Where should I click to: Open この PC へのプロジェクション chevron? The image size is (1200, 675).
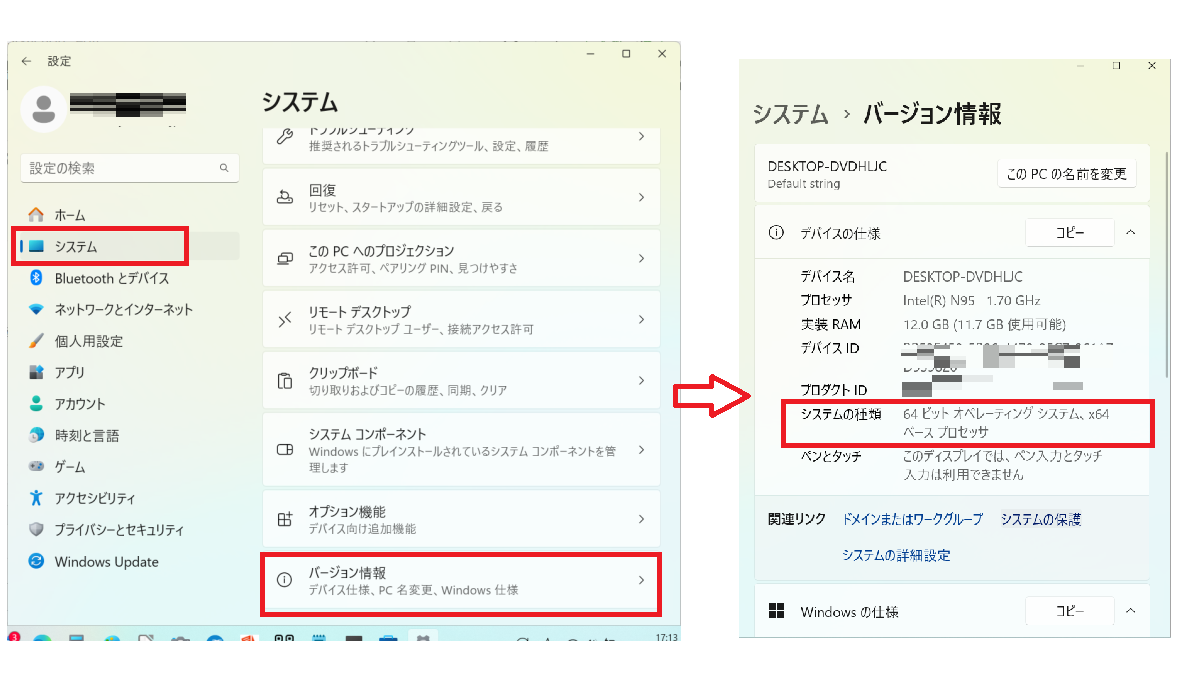641,259
